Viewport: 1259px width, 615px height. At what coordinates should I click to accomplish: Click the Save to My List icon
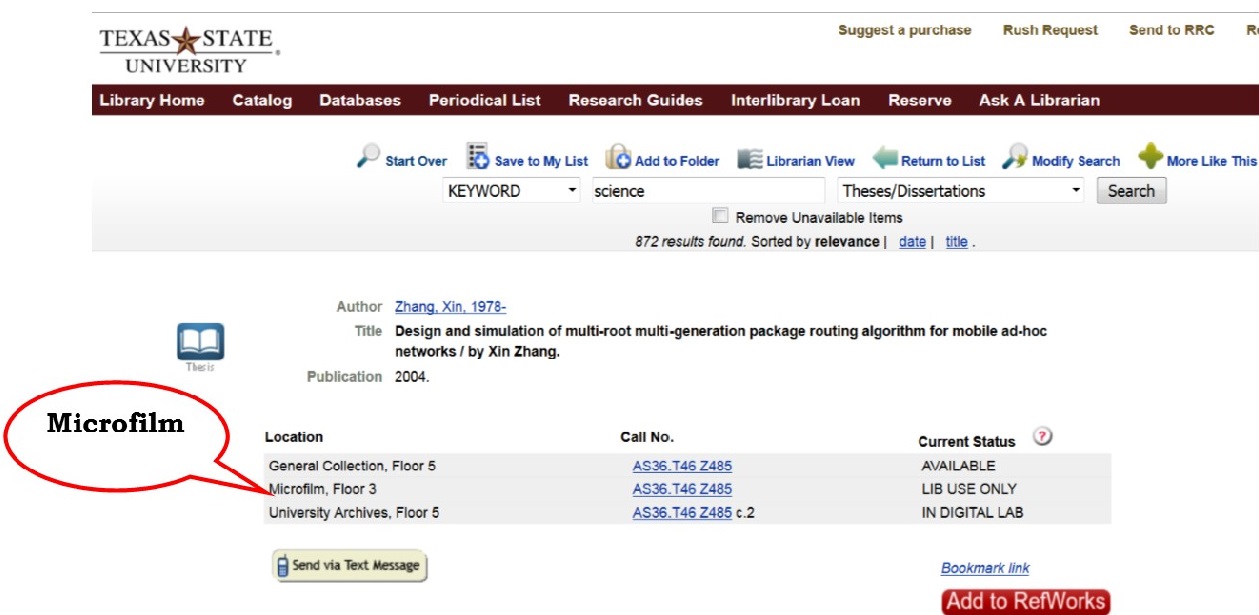478,158
